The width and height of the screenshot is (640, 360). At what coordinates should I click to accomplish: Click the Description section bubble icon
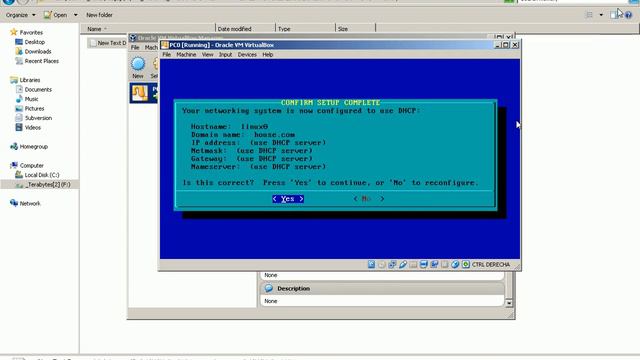[x=269, y=288]
